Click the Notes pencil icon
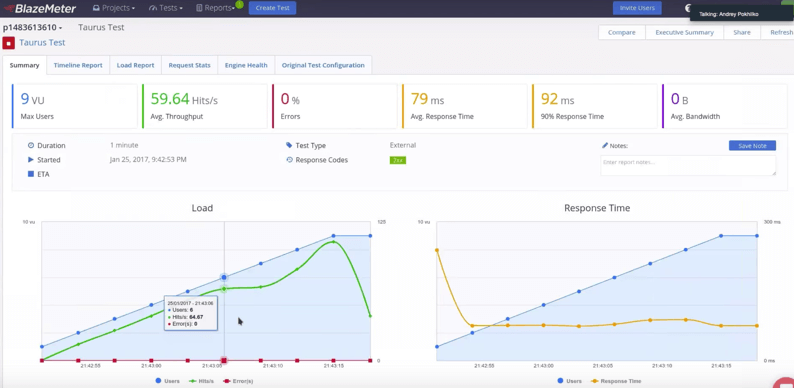The height and width of the screenshot is (388, 794). pyautogui.click(x=605, y=145)
